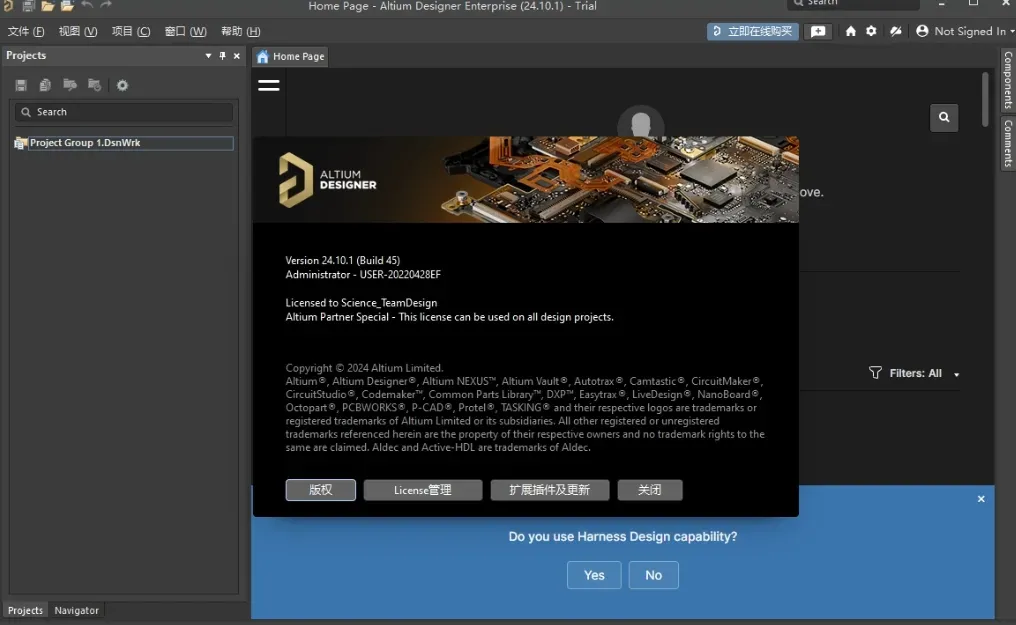Open the Components side panel tab
The height and width of the screenshot is (625, 1016).
tap(1008, 80)
